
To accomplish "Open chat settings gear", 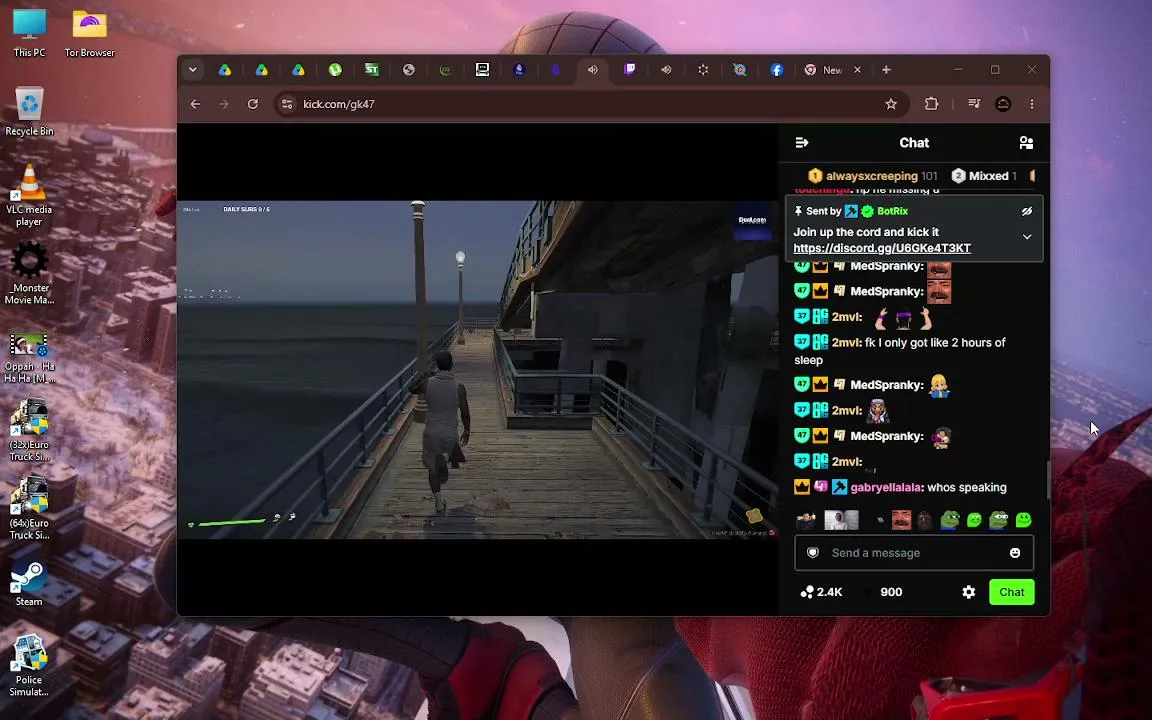I will point(968,592).
